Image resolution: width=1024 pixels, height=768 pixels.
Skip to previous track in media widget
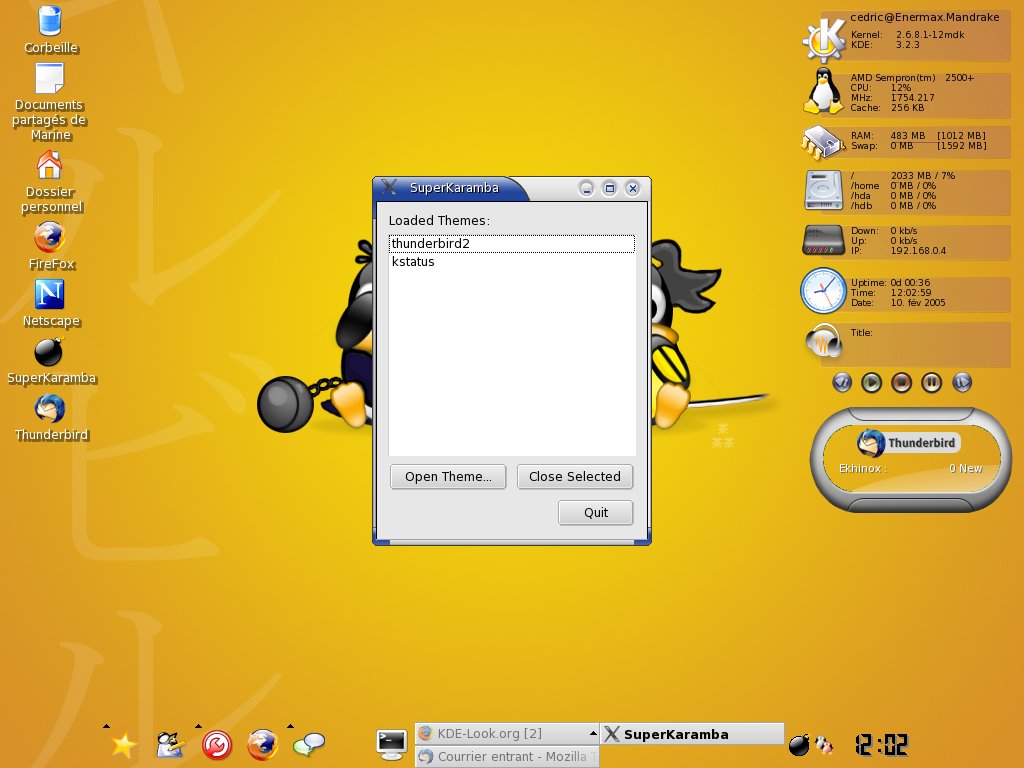pyautogui.click(x=842, y=382)
